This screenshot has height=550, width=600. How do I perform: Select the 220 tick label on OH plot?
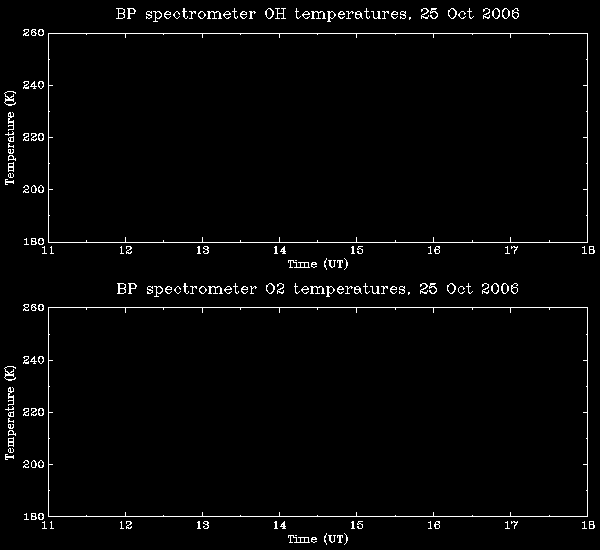(x=34, y=137)
